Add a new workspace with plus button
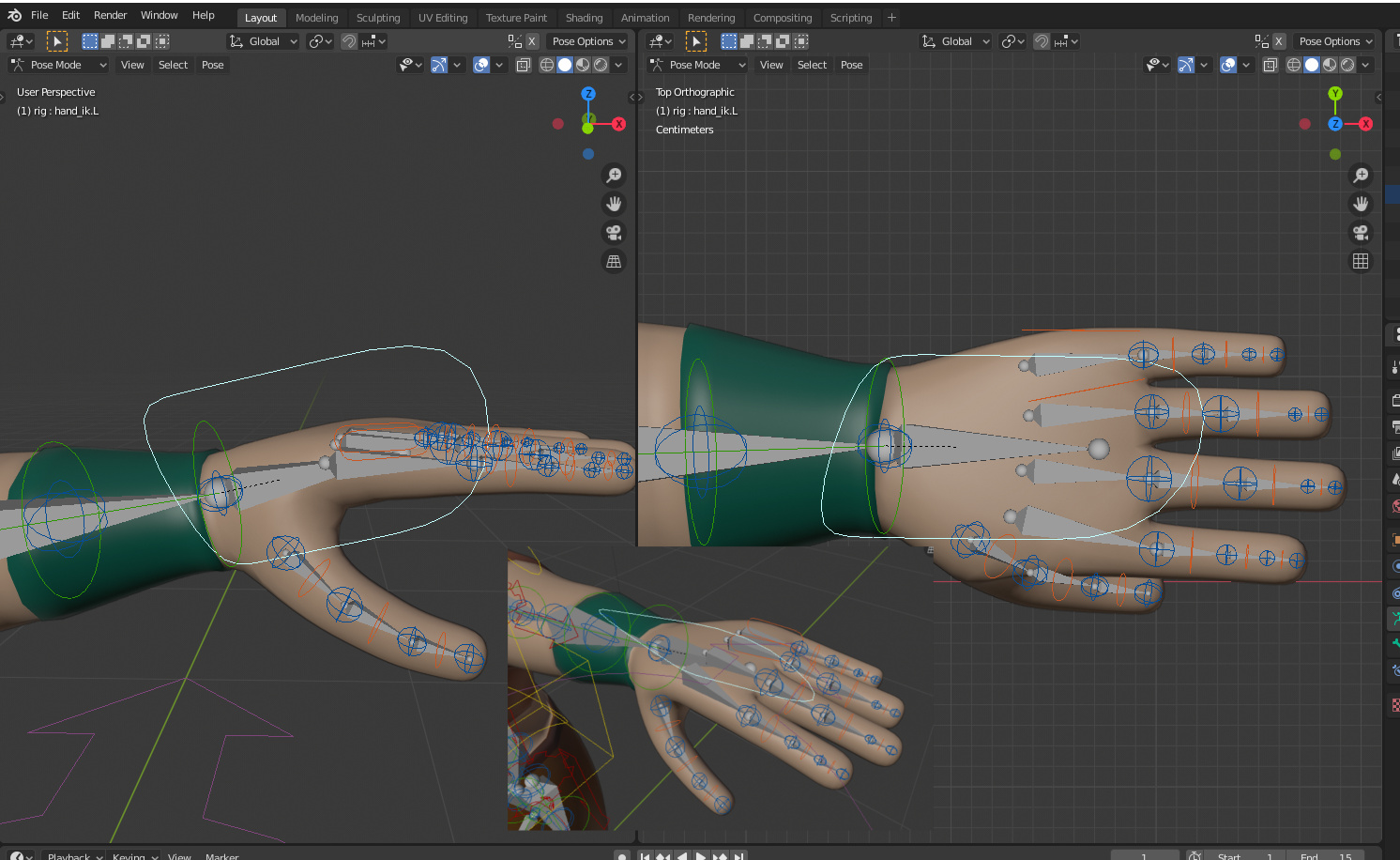The height and width of the screenshot is (860, 1400). (891, 18)
